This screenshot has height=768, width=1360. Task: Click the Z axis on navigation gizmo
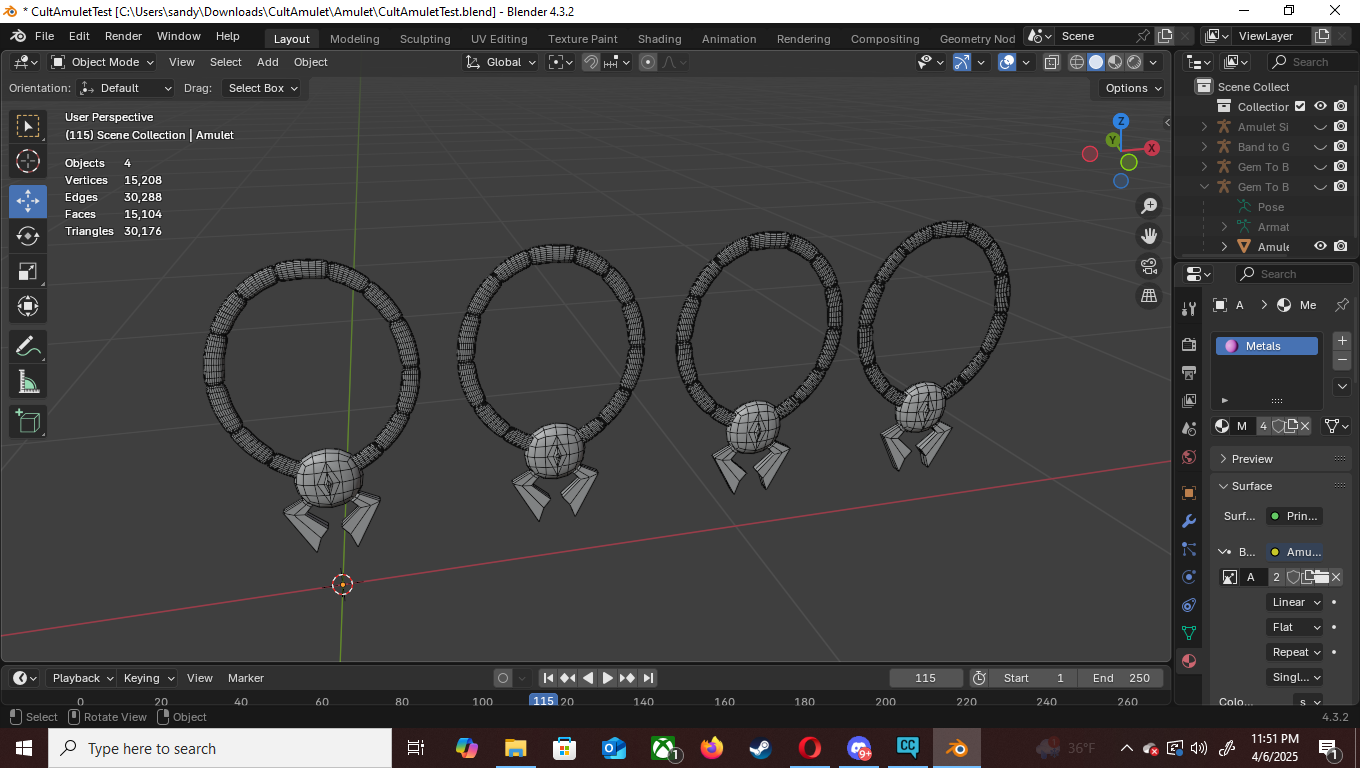click(x=1121, y=121)
